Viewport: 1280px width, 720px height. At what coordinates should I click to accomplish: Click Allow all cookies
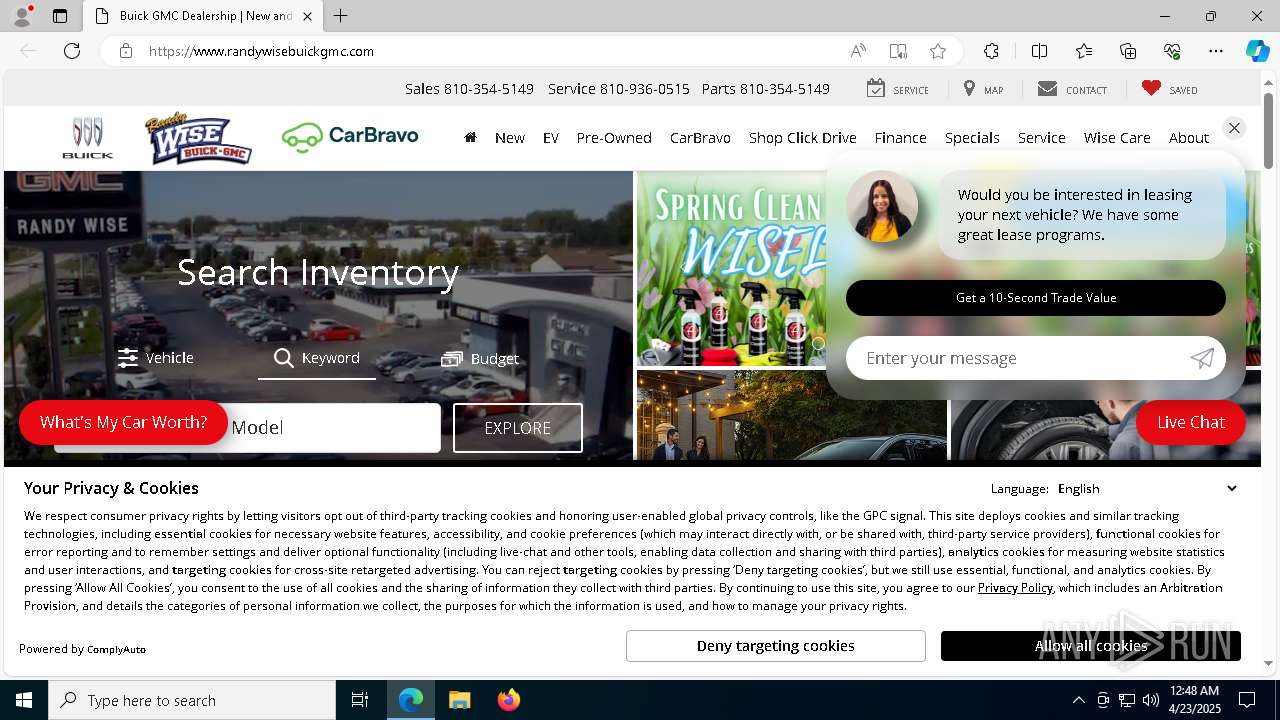click(1091, 646)
